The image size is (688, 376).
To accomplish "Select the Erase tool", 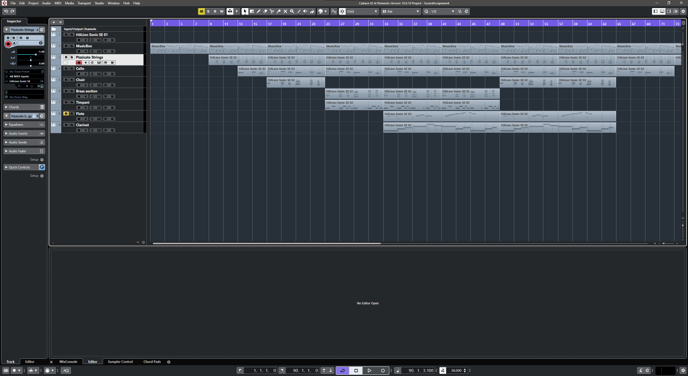I will pyautogui.click(x=265, y=11).
